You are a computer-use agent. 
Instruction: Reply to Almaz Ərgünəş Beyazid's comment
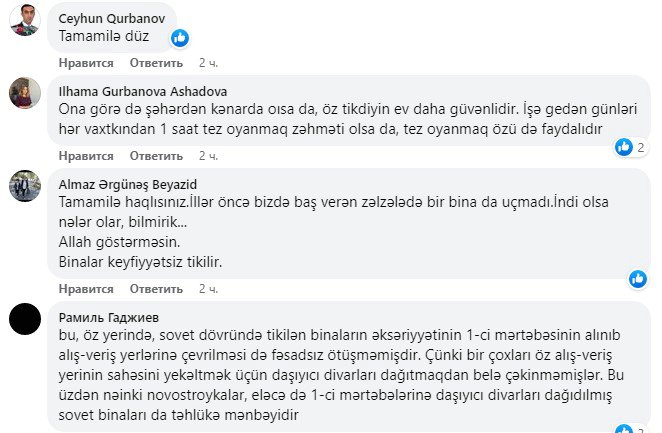coord(156,289)
